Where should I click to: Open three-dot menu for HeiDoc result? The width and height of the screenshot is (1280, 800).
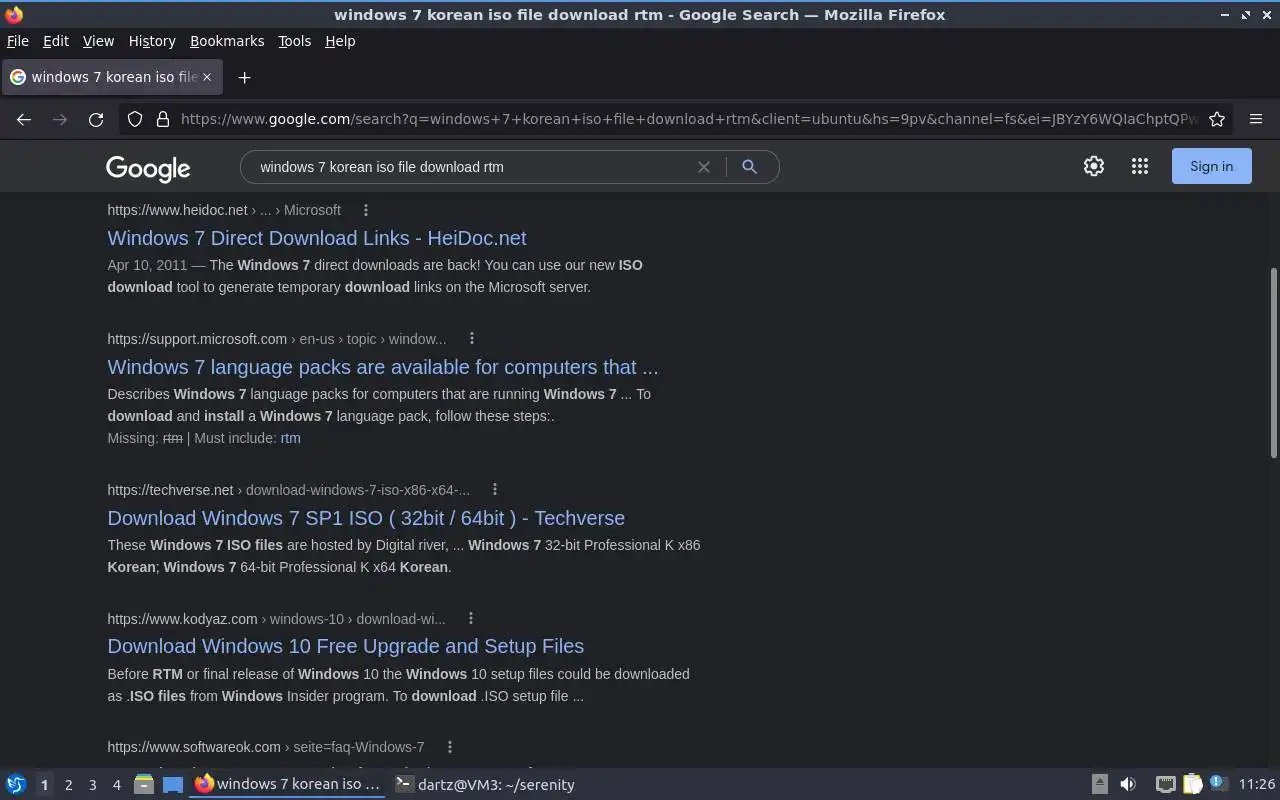point(366,210)
